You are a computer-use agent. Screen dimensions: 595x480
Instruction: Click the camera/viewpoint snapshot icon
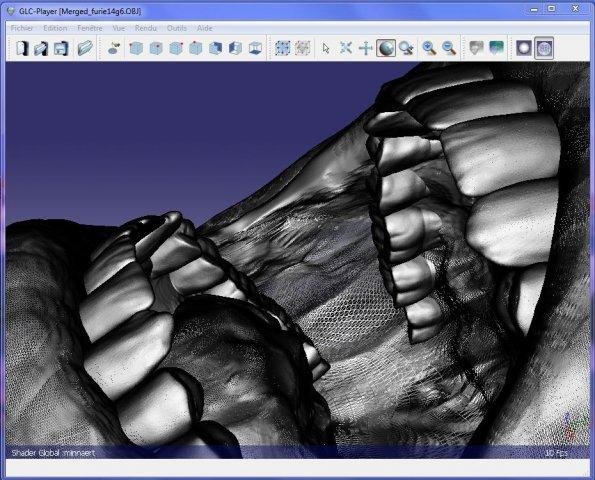tap(114, 48)
